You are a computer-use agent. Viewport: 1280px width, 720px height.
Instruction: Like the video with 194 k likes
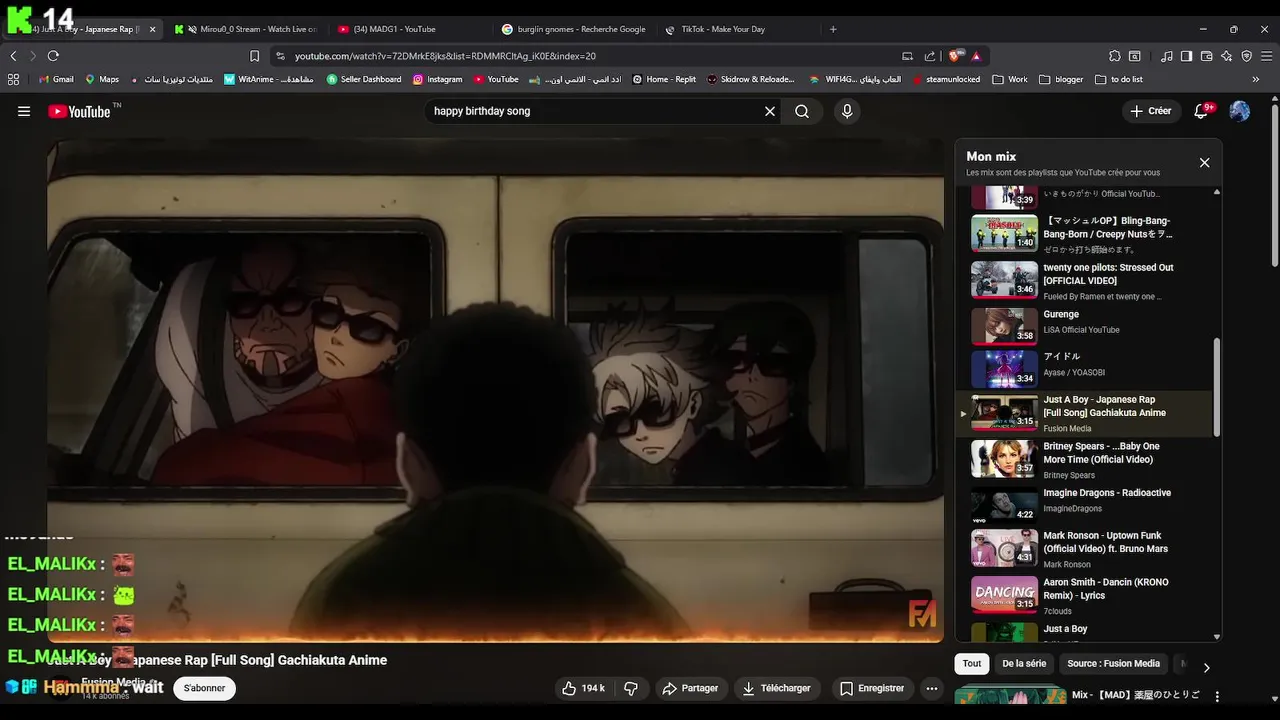584,688
